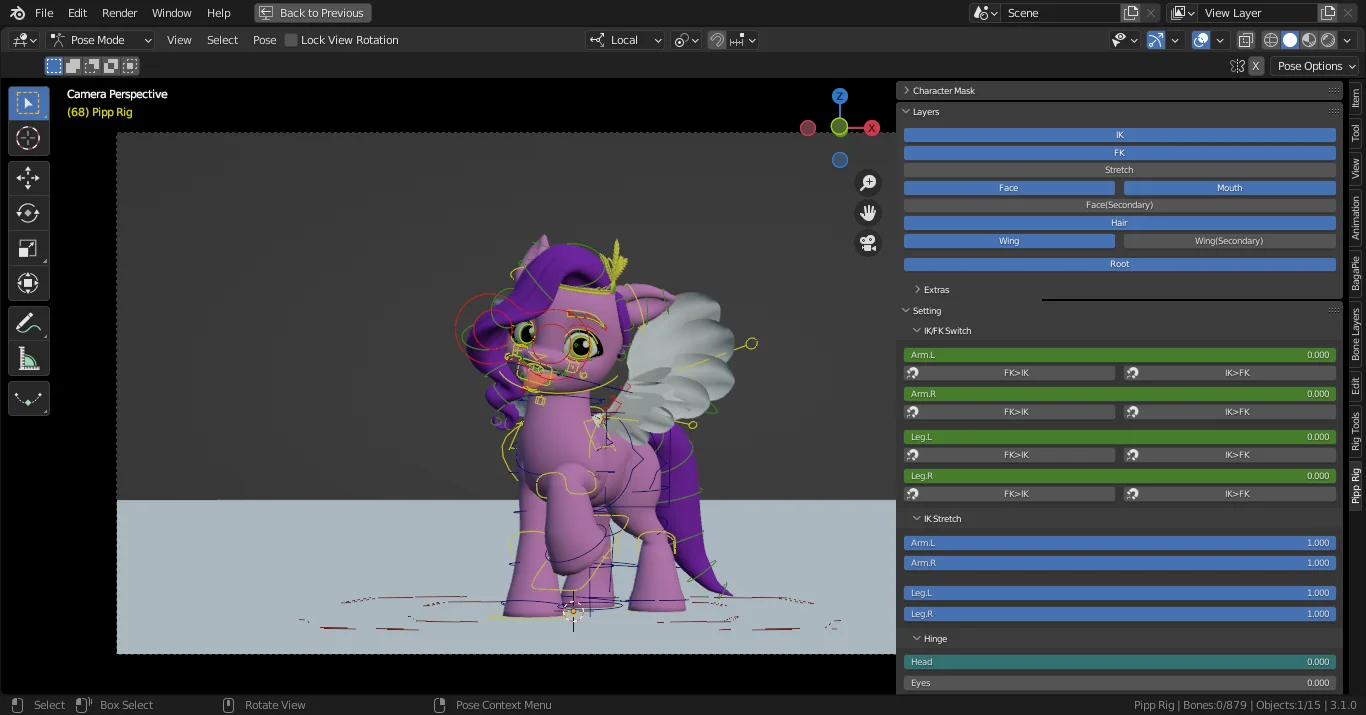
Task: Toggle camera view using the camera icon
Action: (x=868, y=242)
